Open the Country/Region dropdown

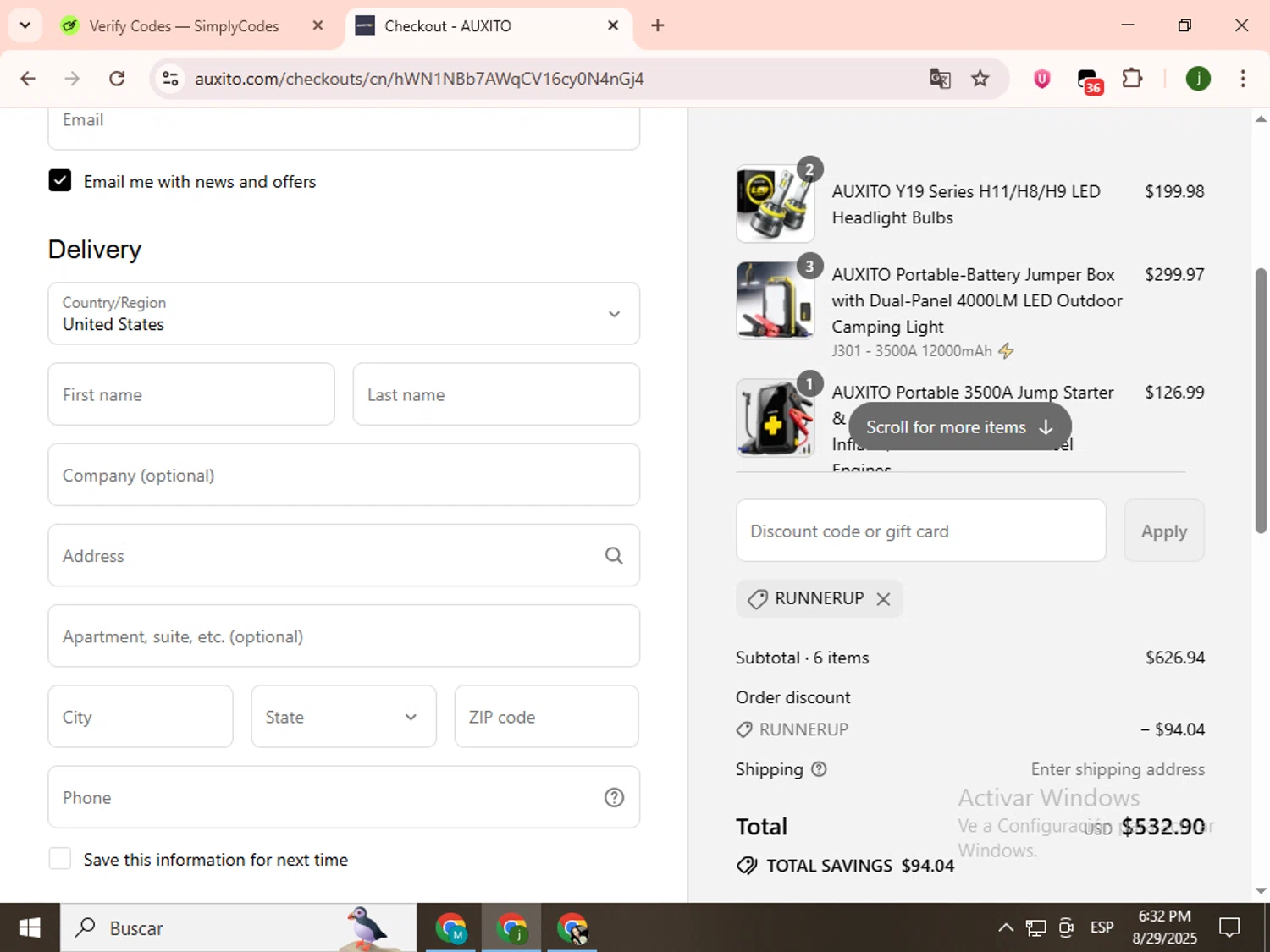coord(344,313)
